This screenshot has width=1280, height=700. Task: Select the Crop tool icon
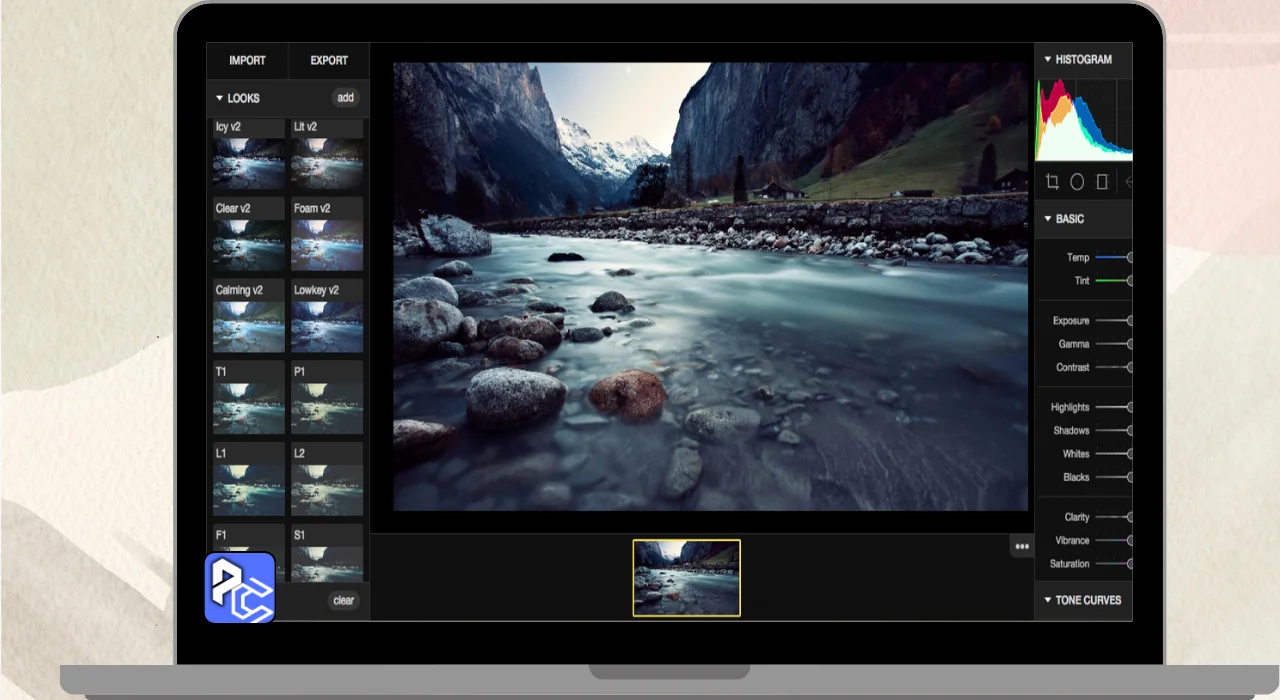point(1052,182)
